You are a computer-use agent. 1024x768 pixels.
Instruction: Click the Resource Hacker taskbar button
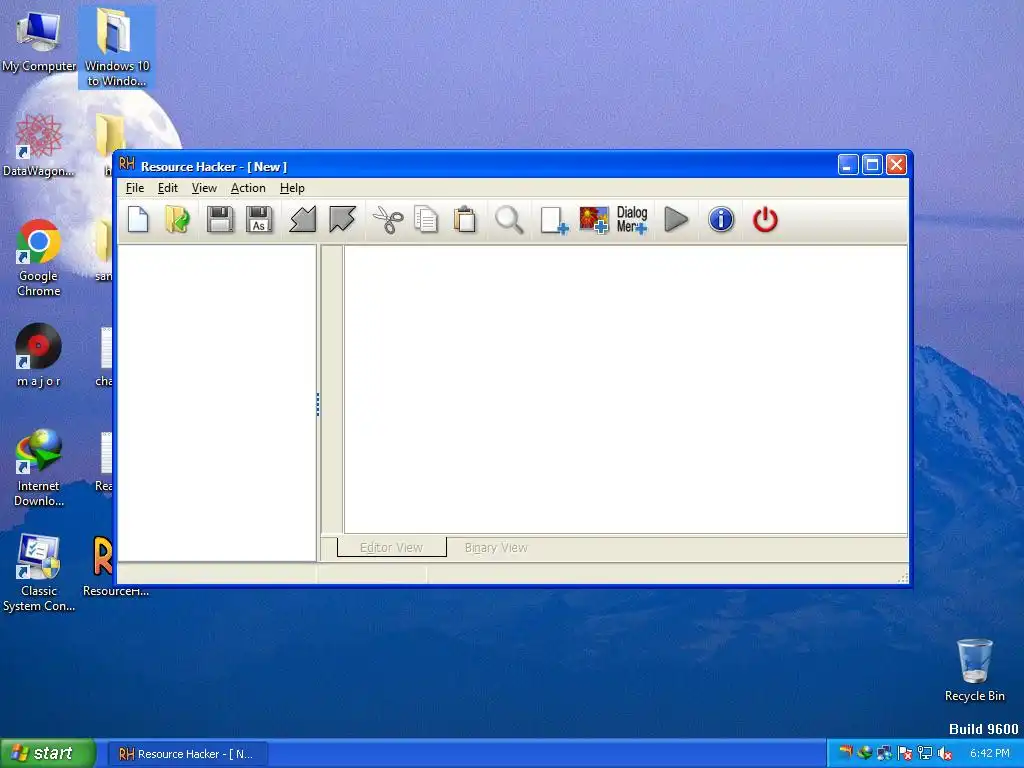click(x=187, y=754)
